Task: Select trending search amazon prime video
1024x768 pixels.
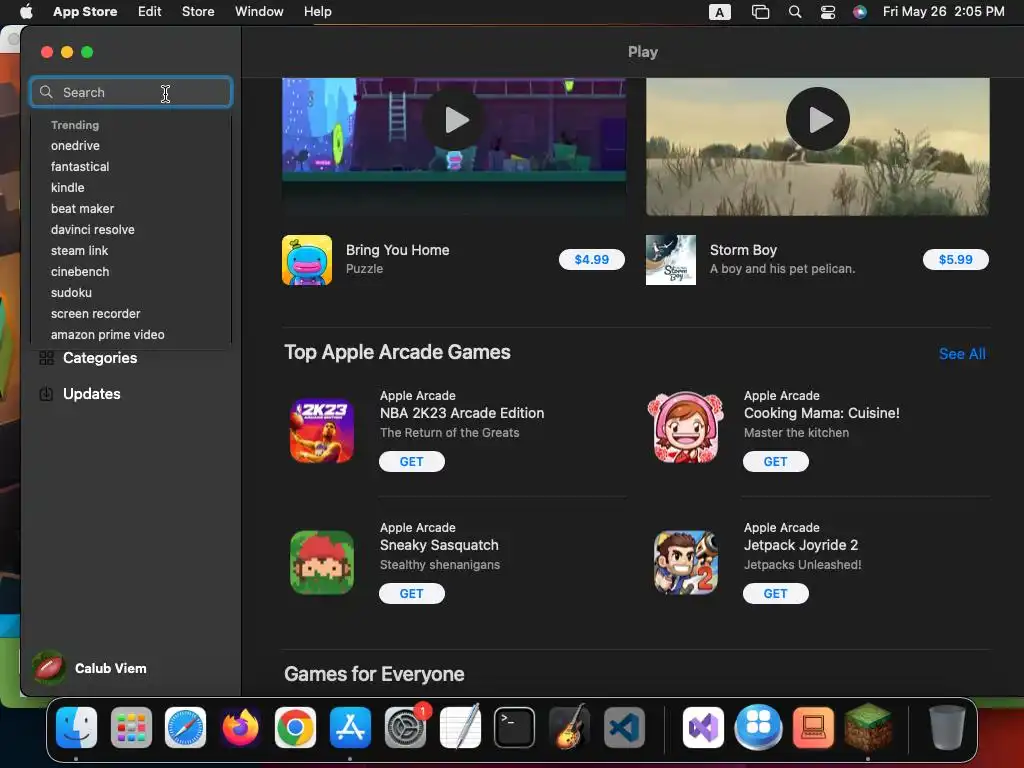Action: 108,334
